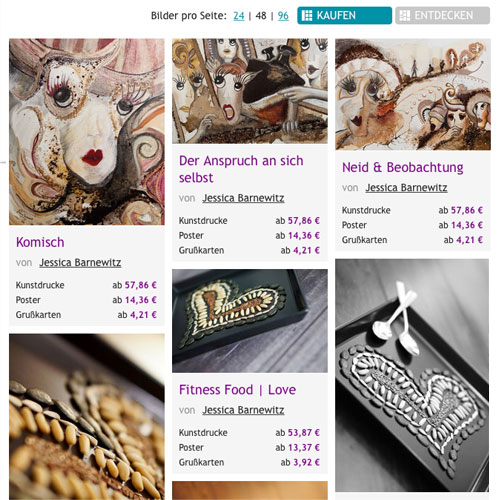The width and height of the screenshot is (500, 500).
Task: Open the Neid & Beobachtung painting thumbnail
Action: coord(413,94)
